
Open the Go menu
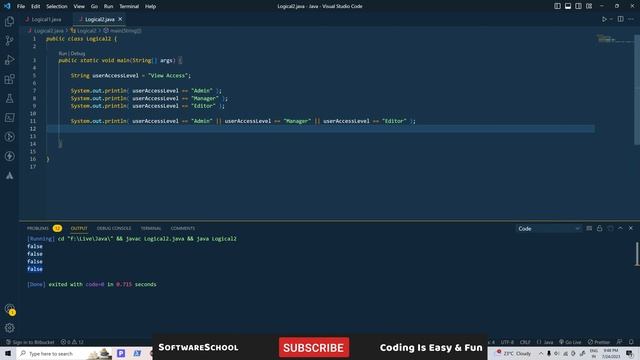pos(94,6)
